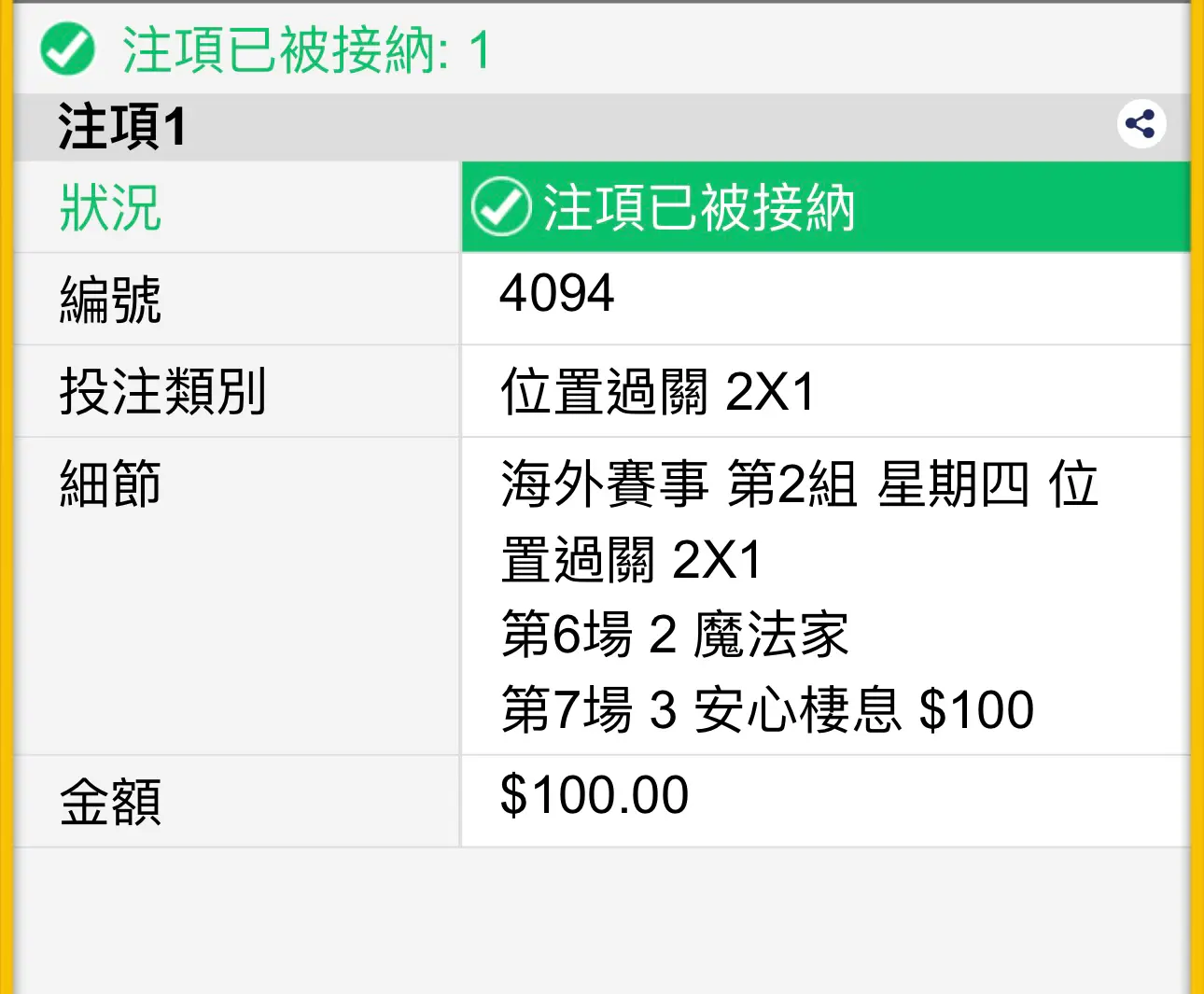Click the yellow border on the left edge
Viewport: 1204px width, 994px height.
(x=7, y=497)
